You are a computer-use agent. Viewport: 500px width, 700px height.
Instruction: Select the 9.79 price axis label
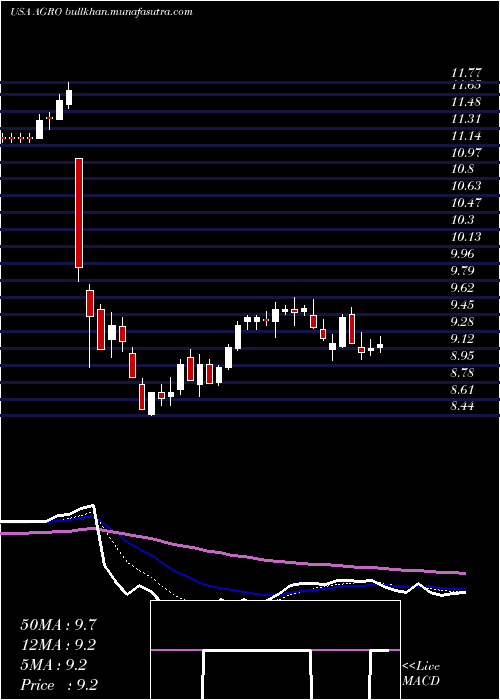[464, 271]
